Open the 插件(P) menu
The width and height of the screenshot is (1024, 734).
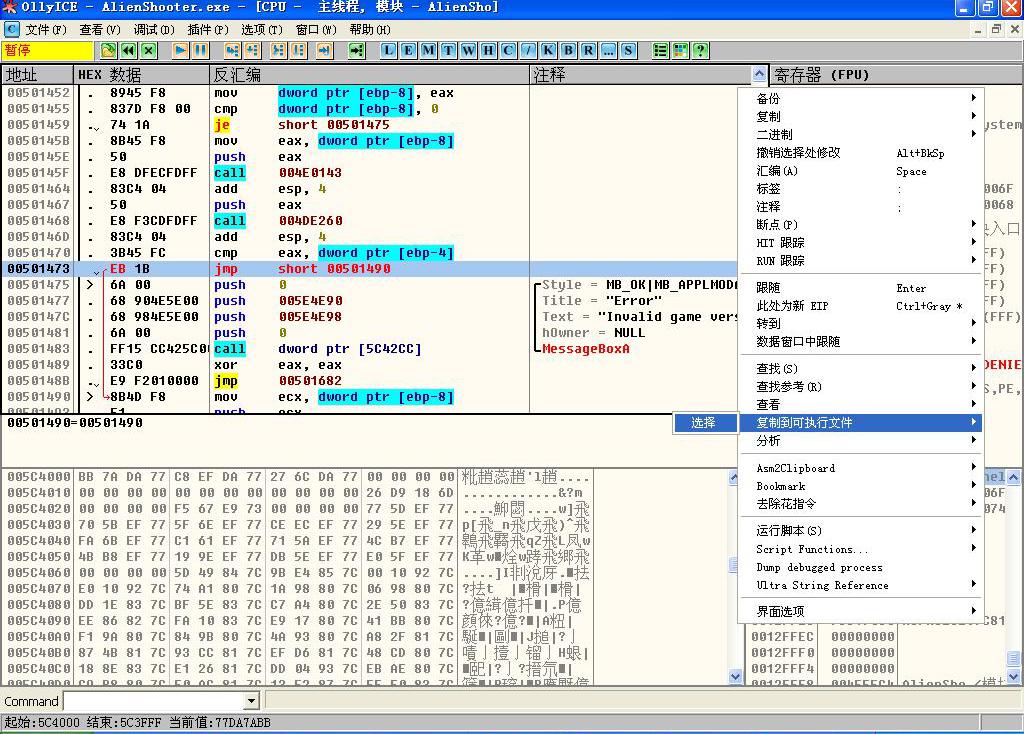(x=208, y=29)
